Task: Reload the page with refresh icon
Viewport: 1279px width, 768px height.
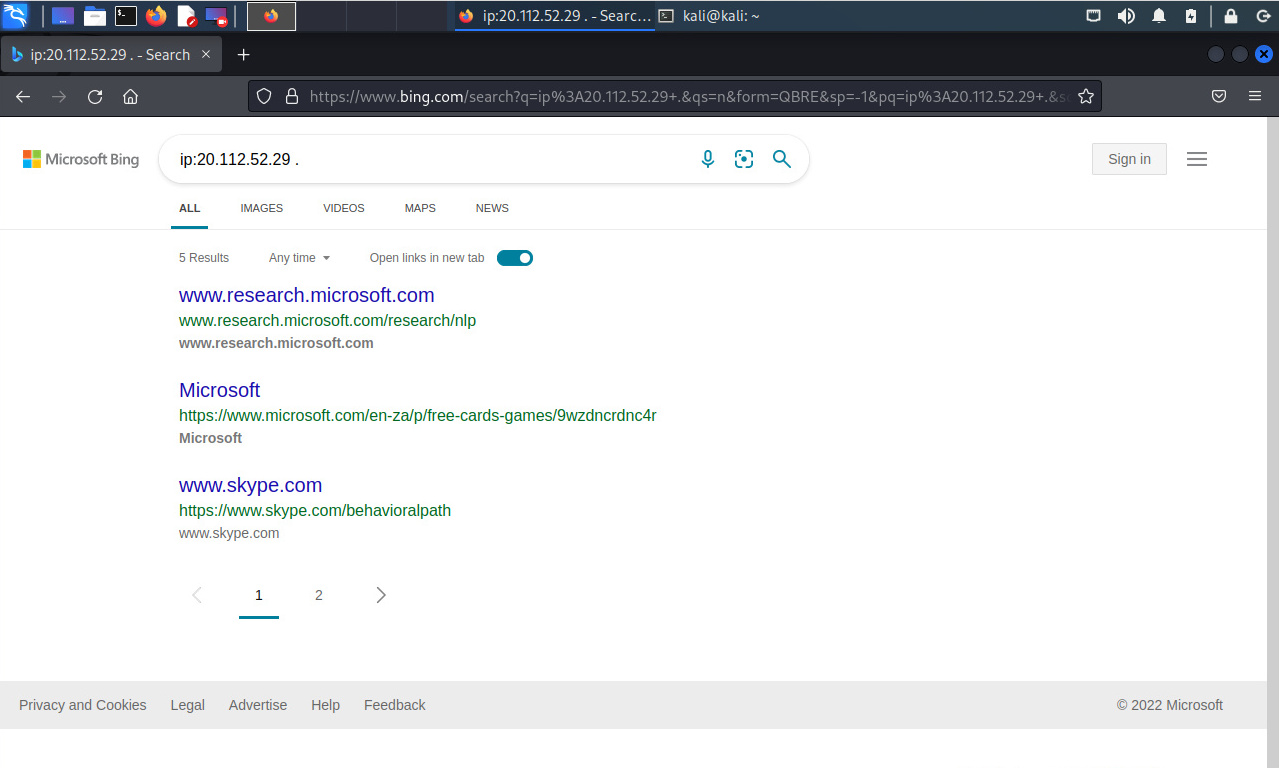Action: (95, 97)
